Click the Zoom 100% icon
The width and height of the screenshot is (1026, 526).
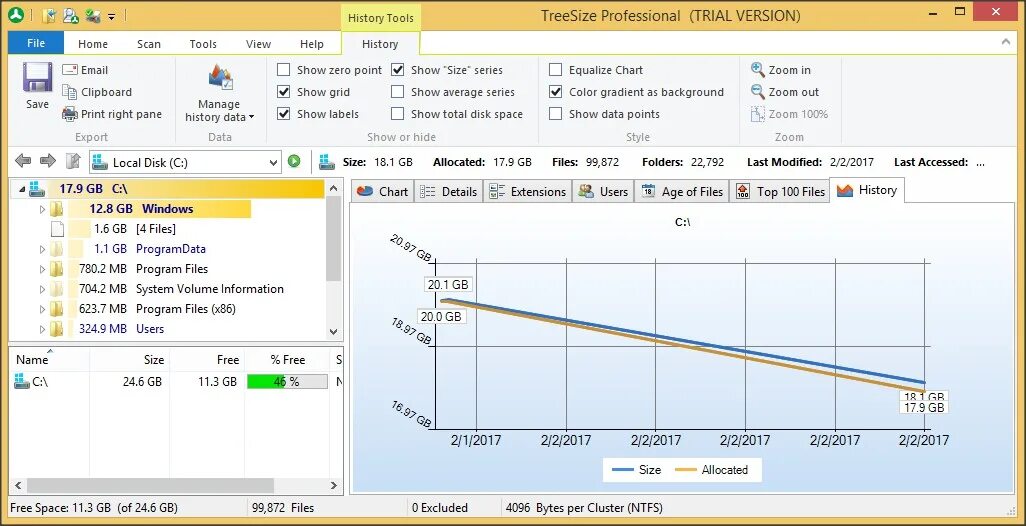pos(758,114)
